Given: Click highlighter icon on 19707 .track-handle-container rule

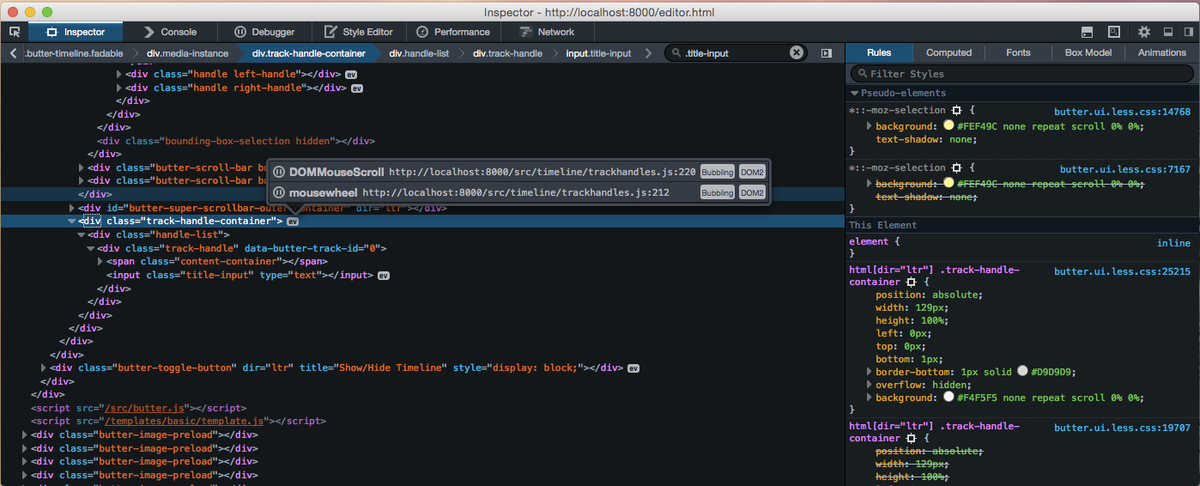Looking at the screenshot, I should pos(911,438).
